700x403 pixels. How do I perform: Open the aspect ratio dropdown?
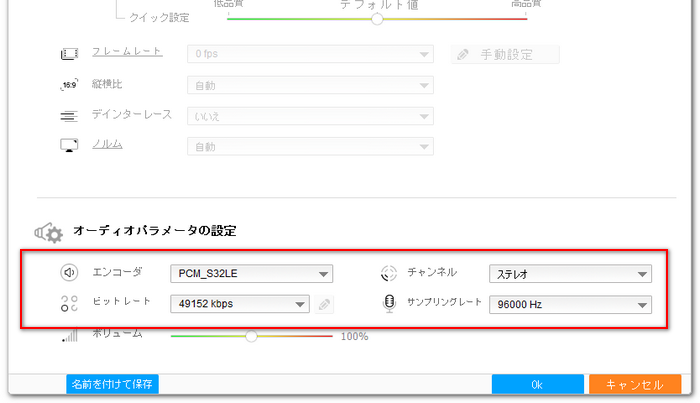pyautogui.click(x=310, y=85)
